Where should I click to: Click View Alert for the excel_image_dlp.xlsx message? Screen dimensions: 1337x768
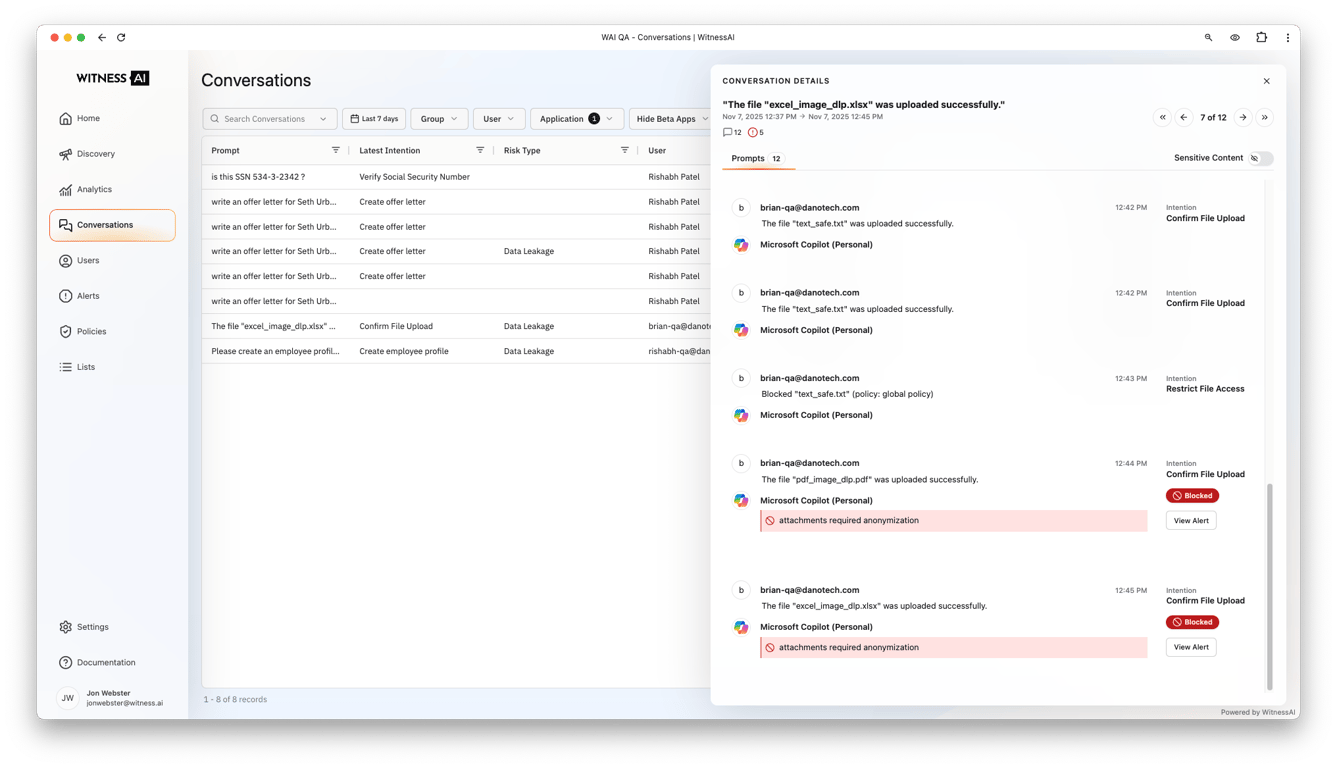1191,647
